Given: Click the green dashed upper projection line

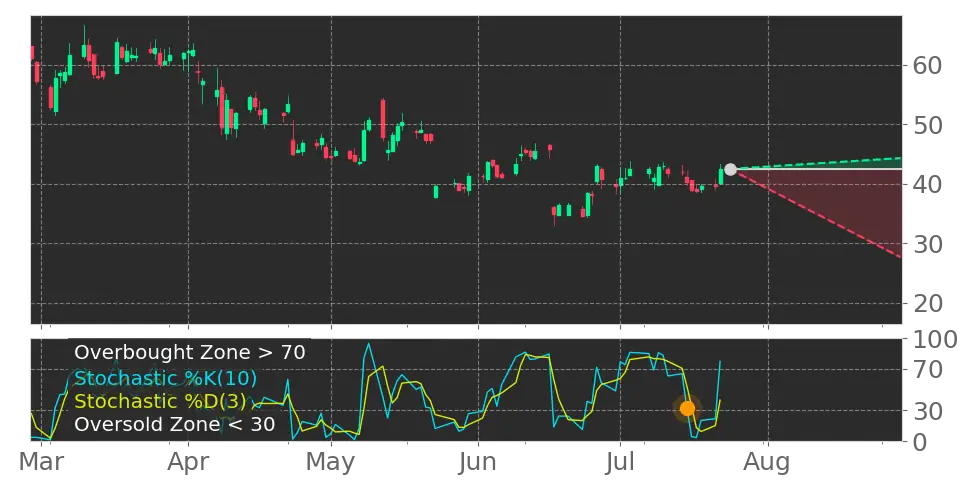Looking at the screenshot, I should click(818, 163).
